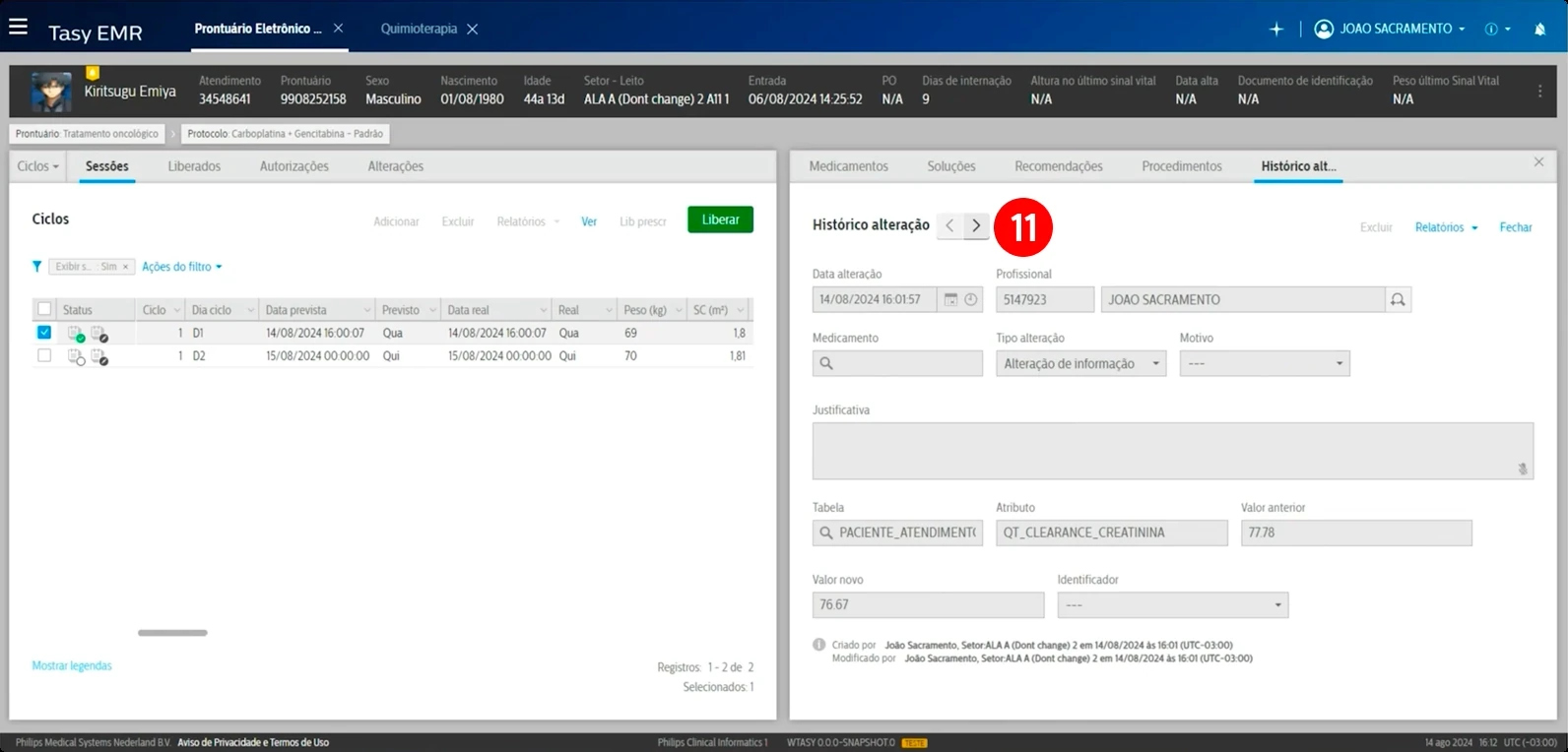Click the Atributo field QT_CLEARANCE_CREATININA
1568x752 pixels.
[1112, 533]
